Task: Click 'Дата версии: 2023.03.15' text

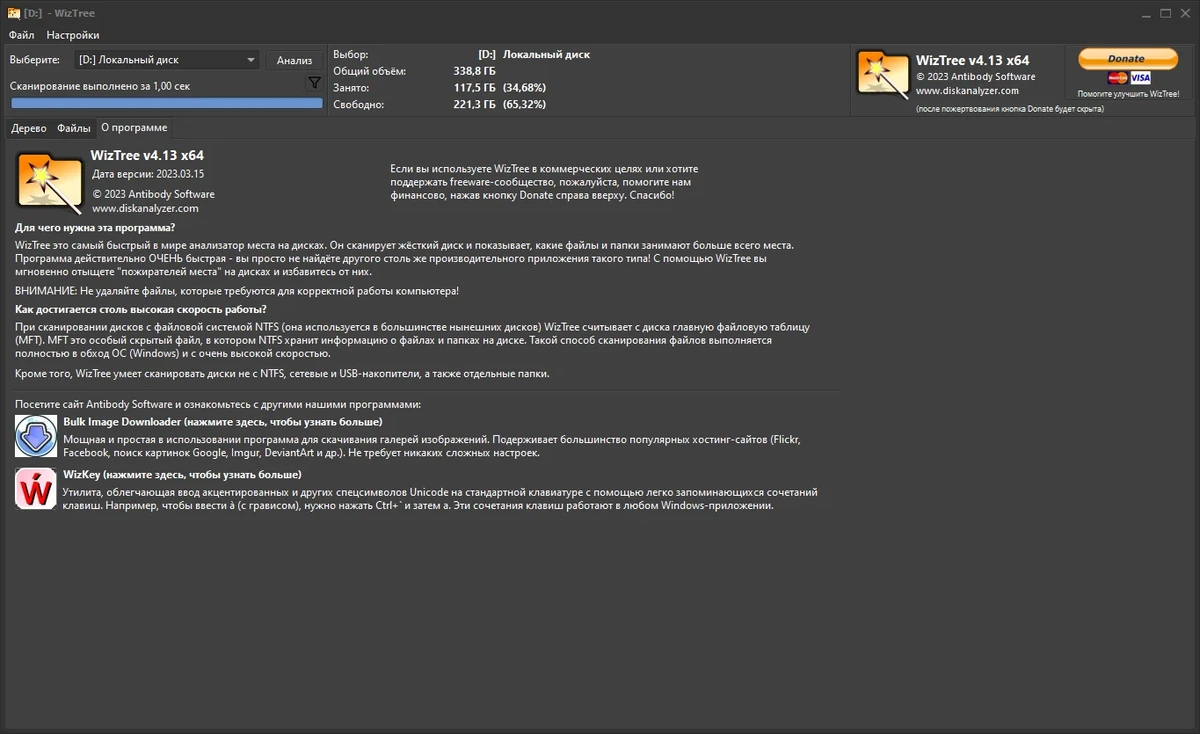Action: (x=148, y=173)
